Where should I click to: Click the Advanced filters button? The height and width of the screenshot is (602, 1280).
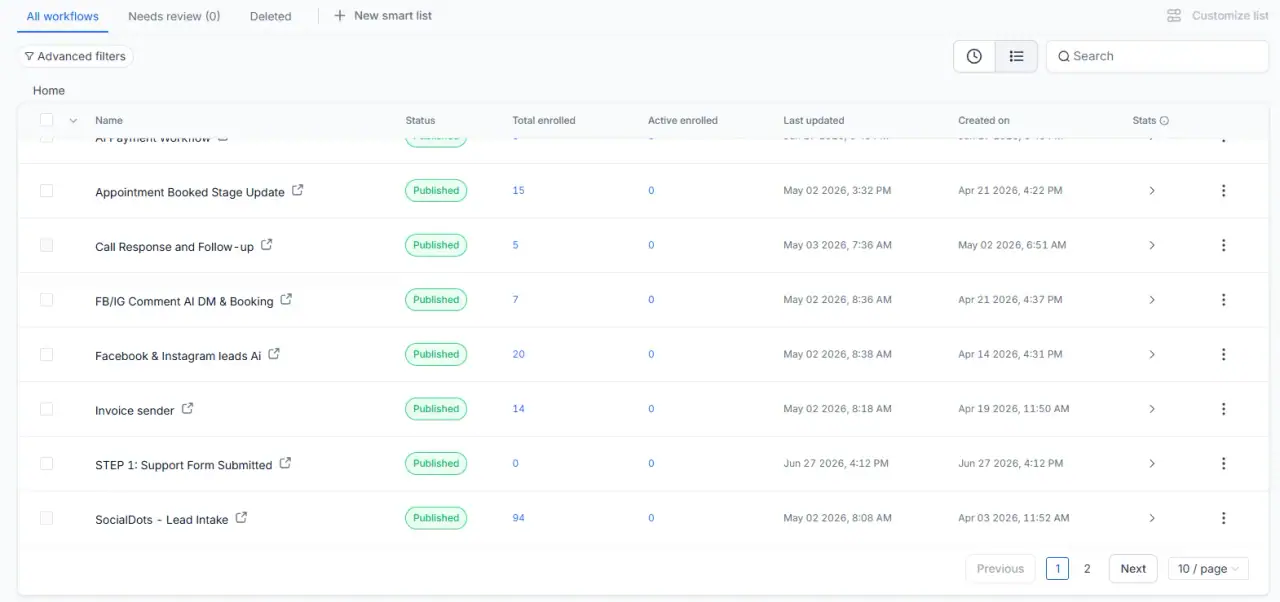pyautogui.click(x=75, y=57)
